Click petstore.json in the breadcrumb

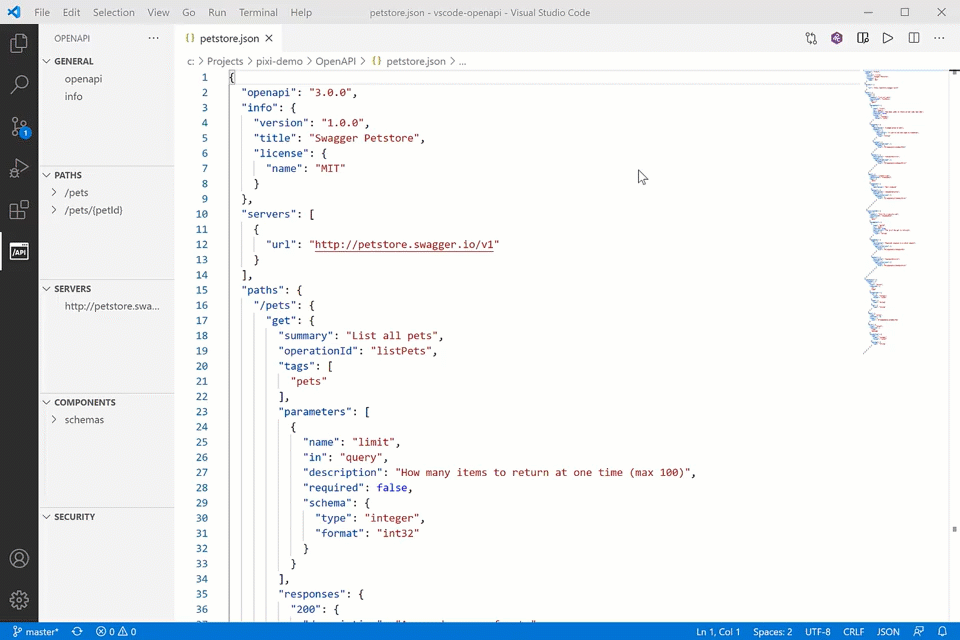416,61
